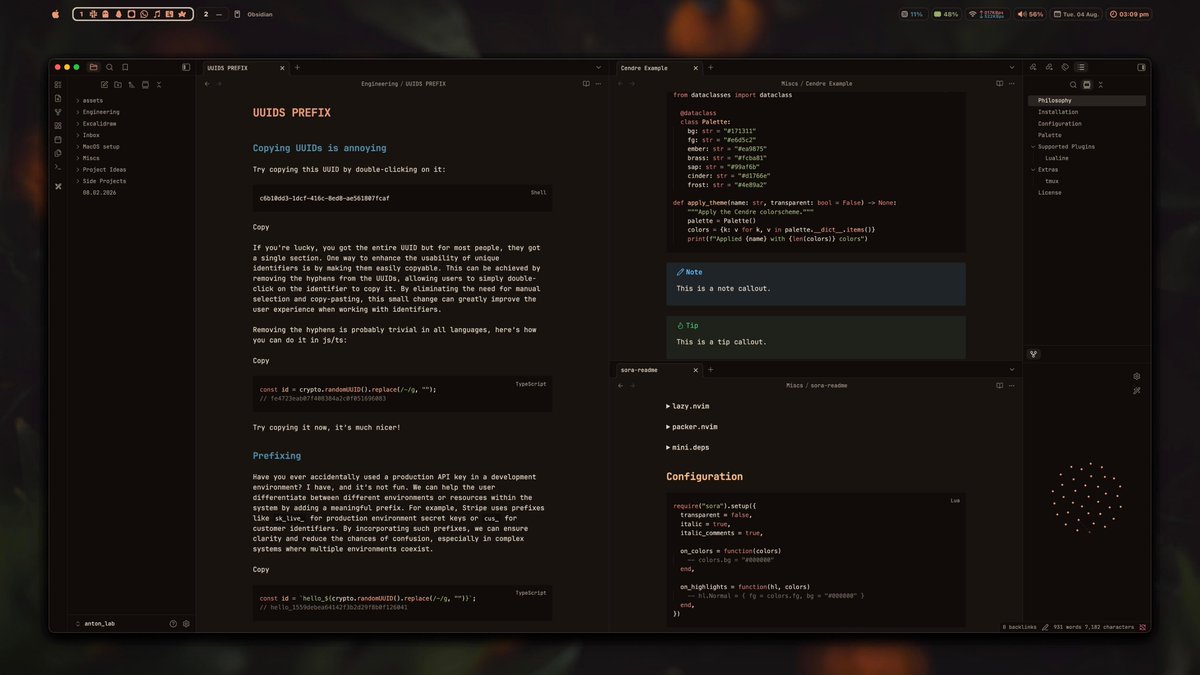Create a new folder from file explorer toolbar
The image size is (1200, 675).
click(x=118, y=84)
